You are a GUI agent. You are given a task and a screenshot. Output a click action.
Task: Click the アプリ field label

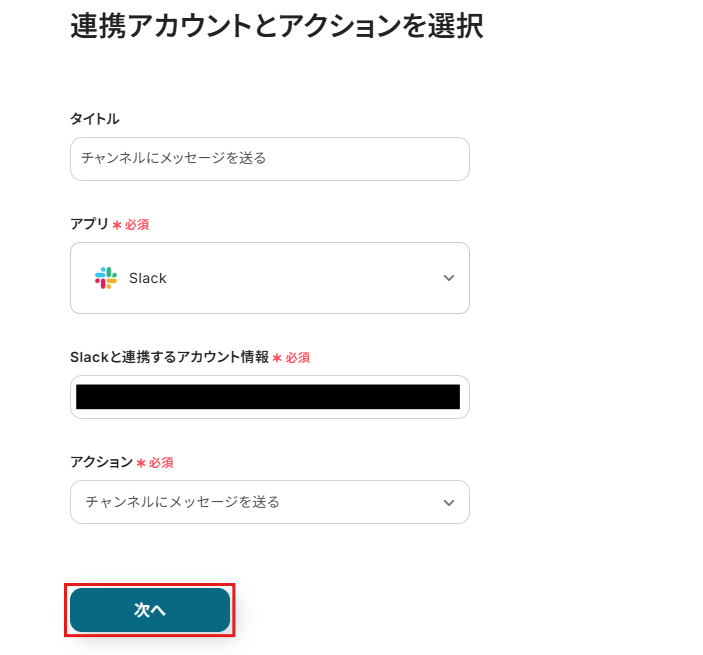coord(89,224)
